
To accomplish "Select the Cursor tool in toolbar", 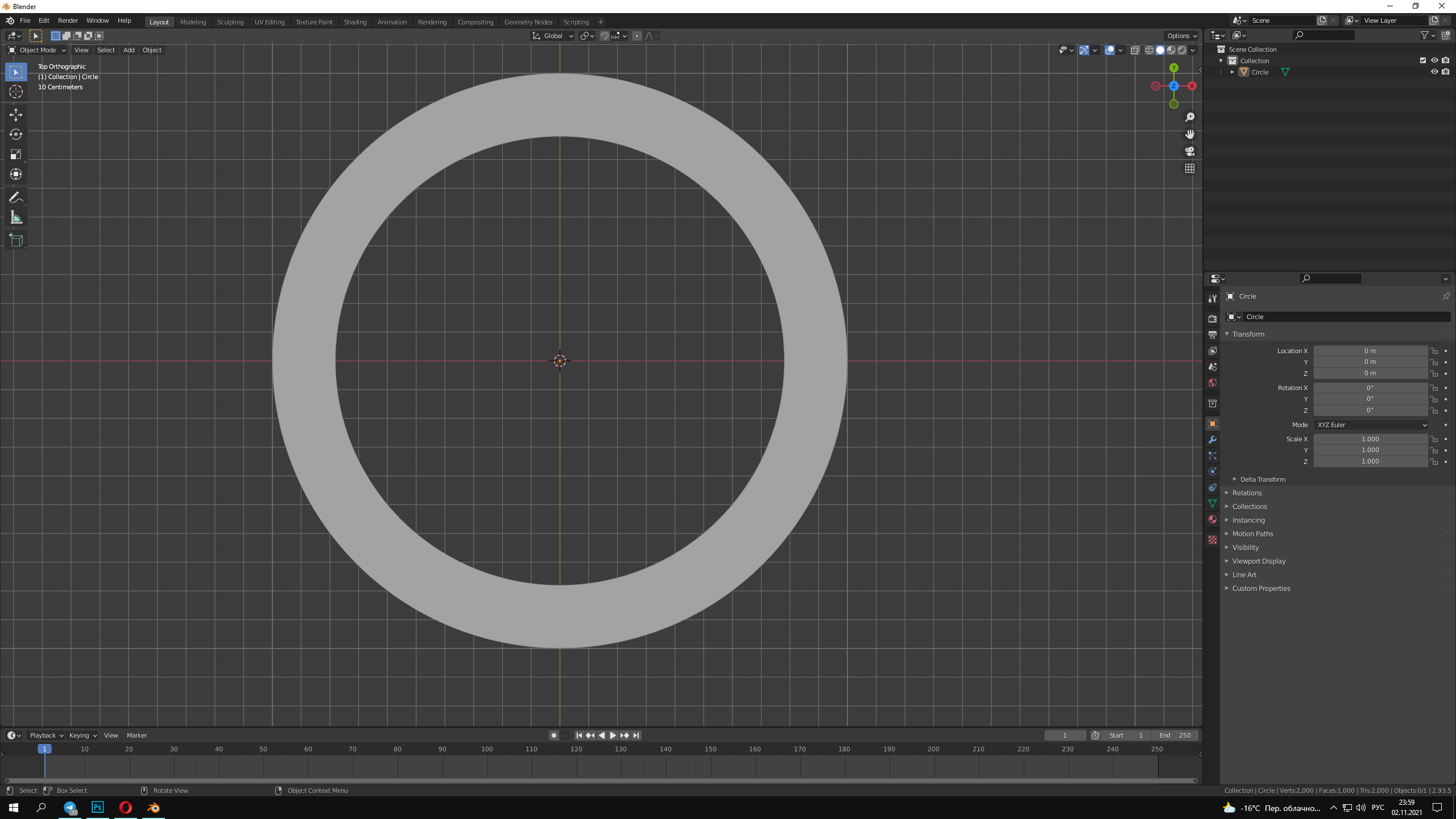I will point(16,92).
